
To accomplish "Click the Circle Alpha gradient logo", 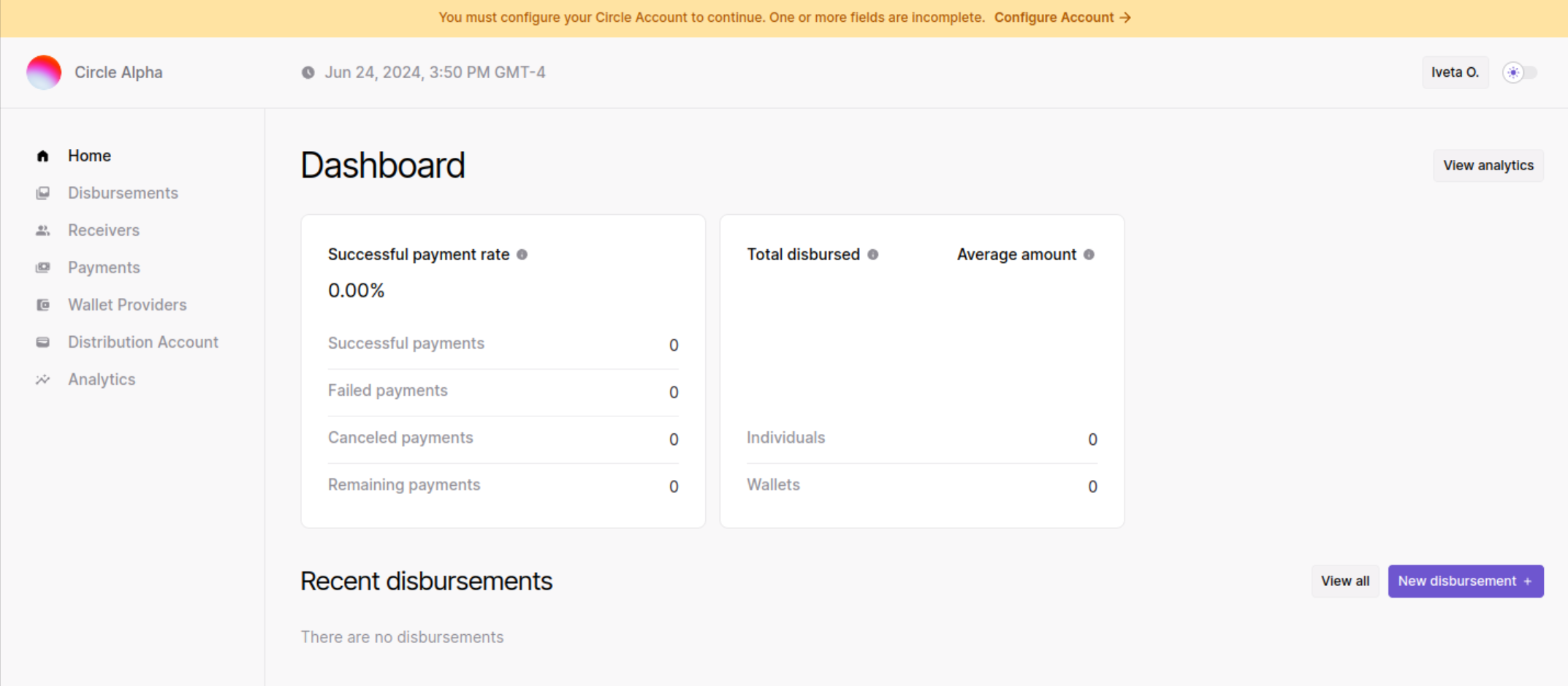I will pyautogui.click(x=44, y=72).
